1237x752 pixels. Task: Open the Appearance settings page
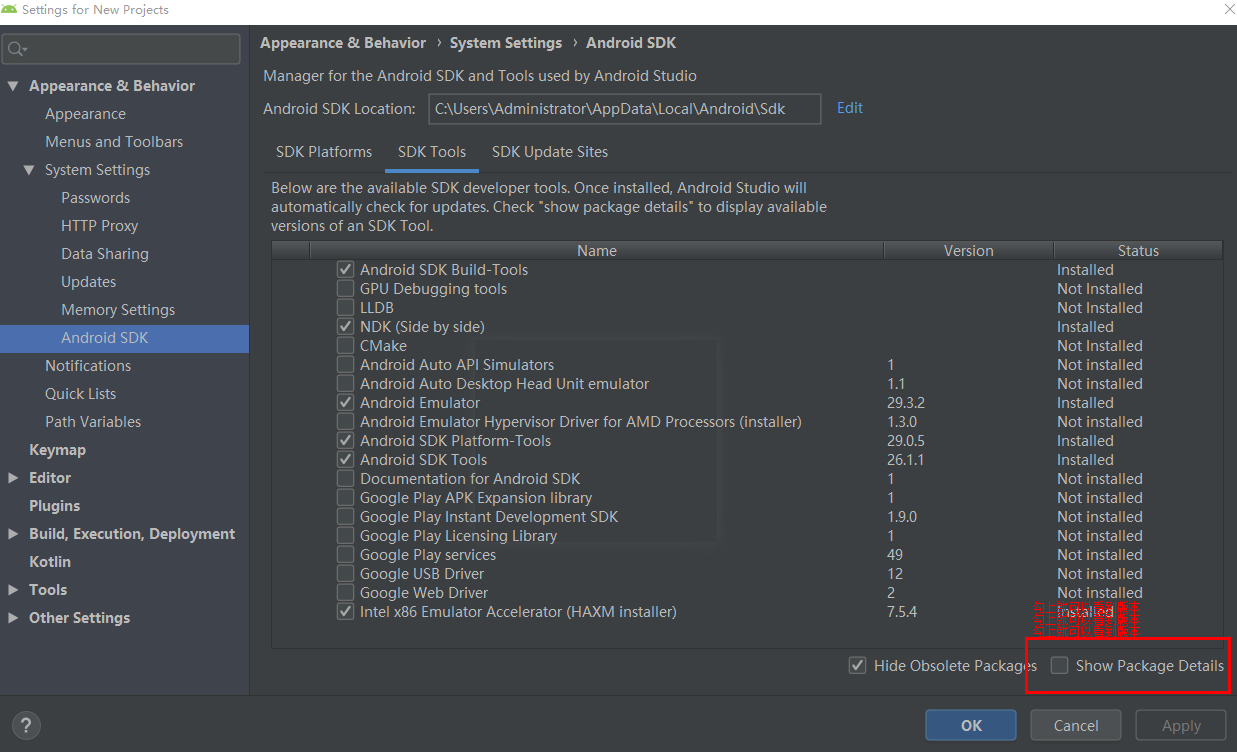tap(85, 114)
